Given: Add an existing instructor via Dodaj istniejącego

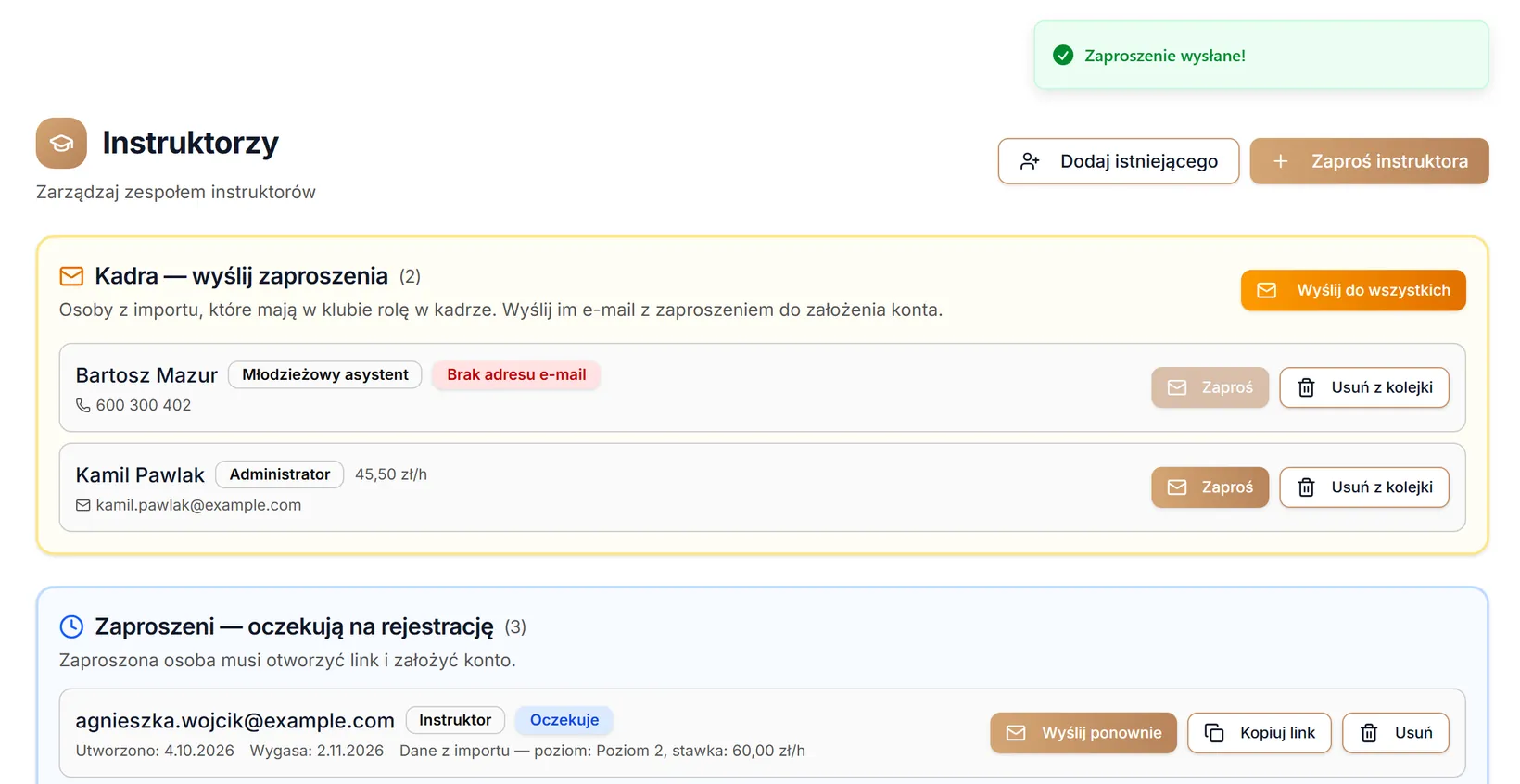Looking at the screenshot, I should [1119, 161].
